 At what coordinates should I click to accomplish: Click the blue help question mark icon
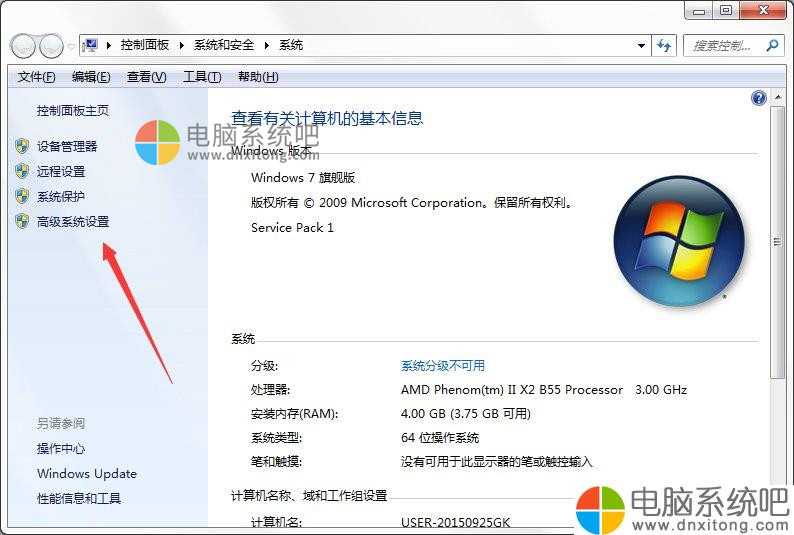click(759, 98)
